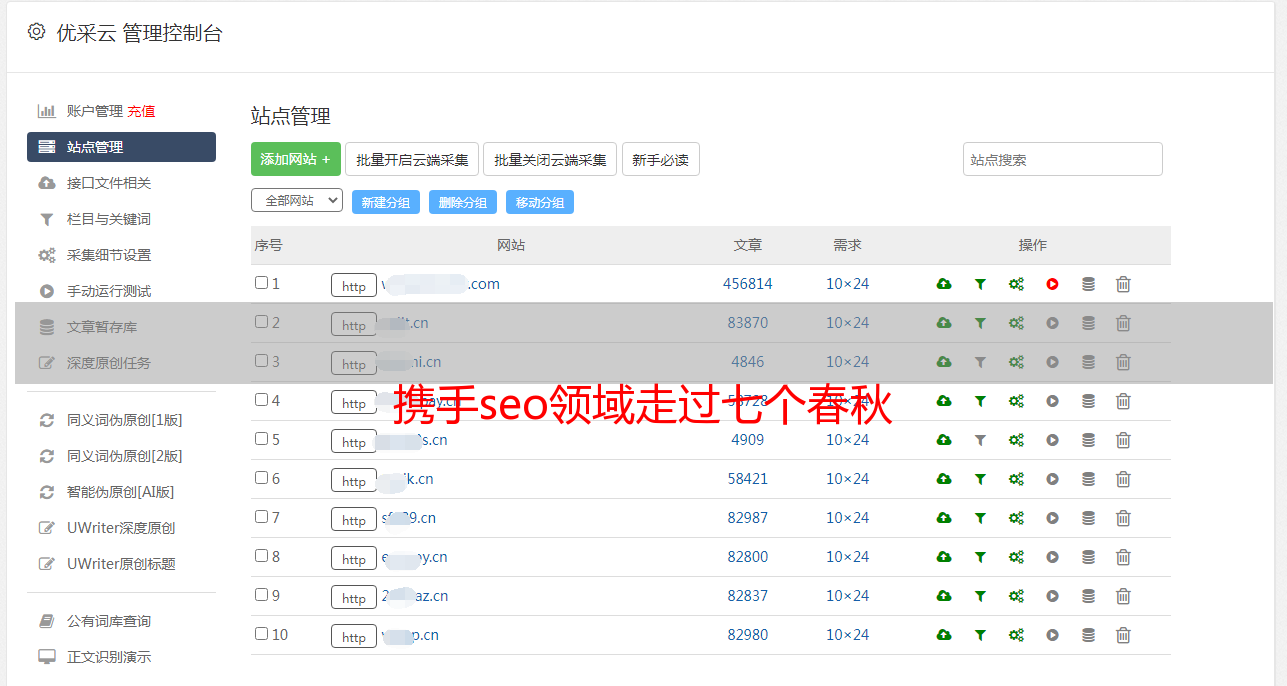The height and width of the screenshot is (686, 1287).
Task: Open the filter icon for site 1
Action: click(x=980, y=284)
